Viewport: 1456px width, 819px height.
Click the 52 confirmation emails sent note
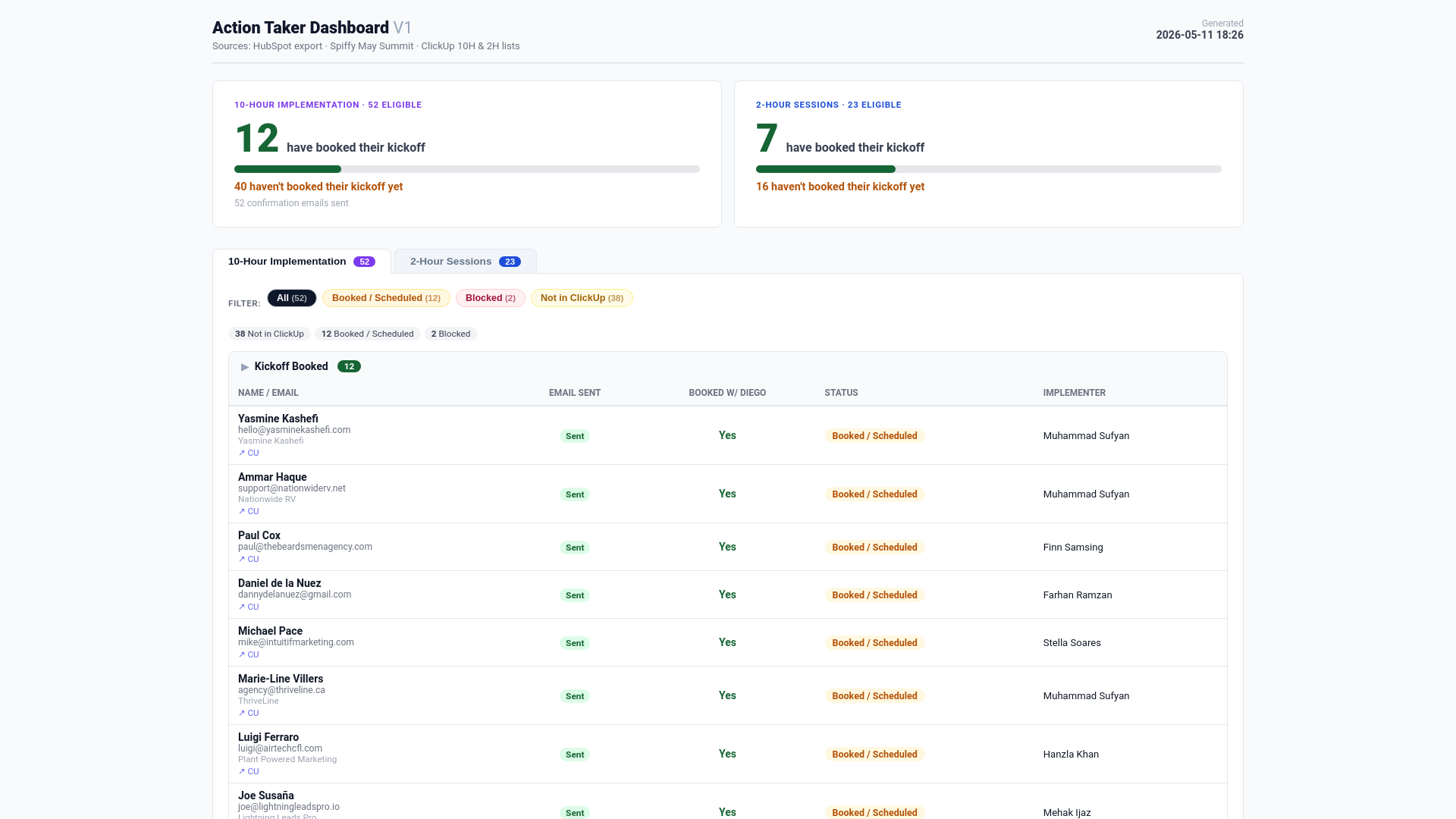point(291,203)
